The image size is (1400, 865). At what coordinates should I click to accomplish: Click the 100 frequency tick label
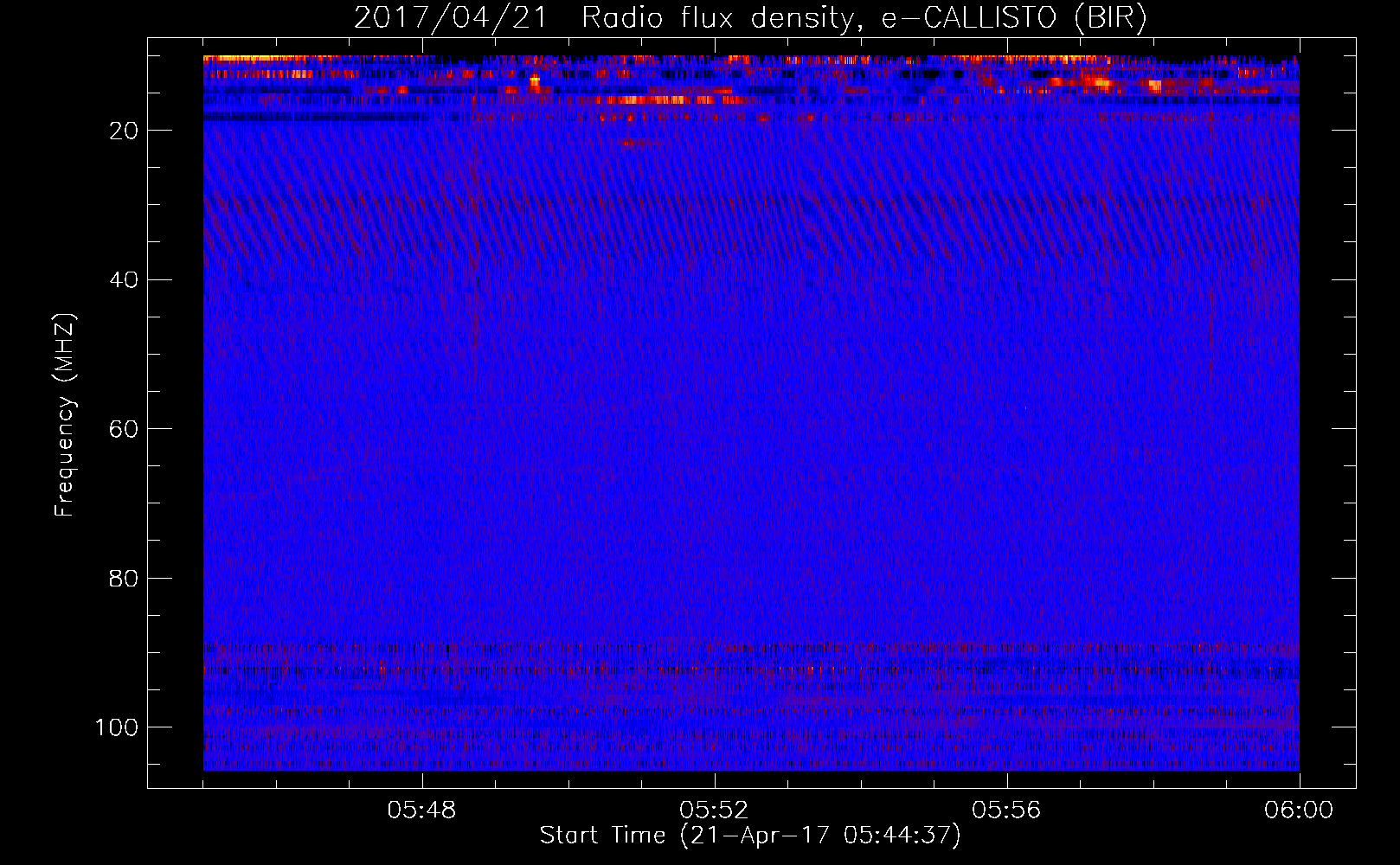click(x=117, y=727)
